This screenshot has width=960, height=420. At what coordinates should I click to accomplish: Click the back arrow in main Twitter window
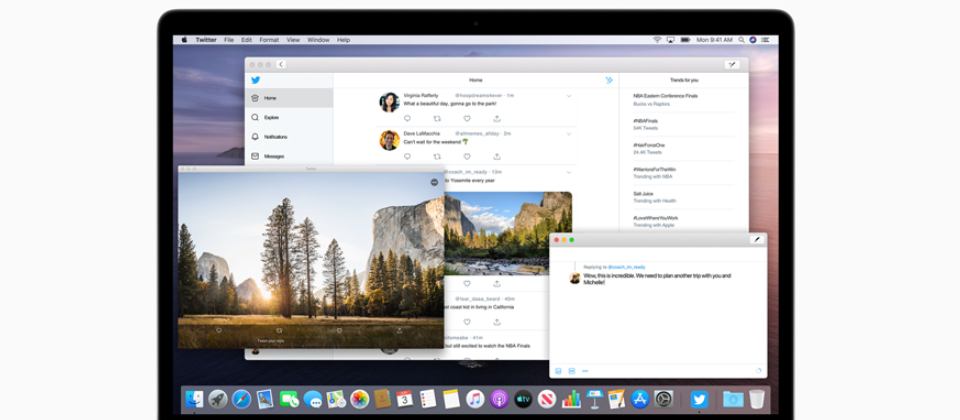tap(281, 64)
